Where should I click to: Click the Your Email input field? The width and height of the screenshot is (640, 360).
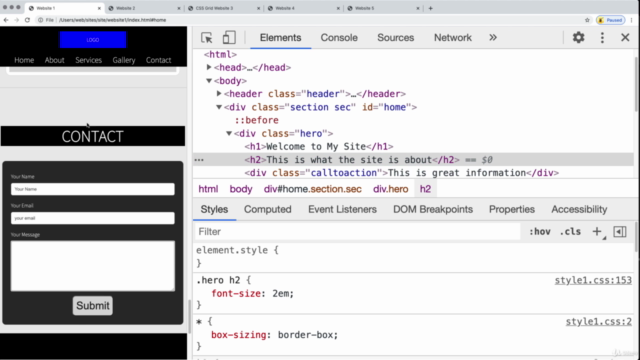pyautogui.click(x=93, y=218)
